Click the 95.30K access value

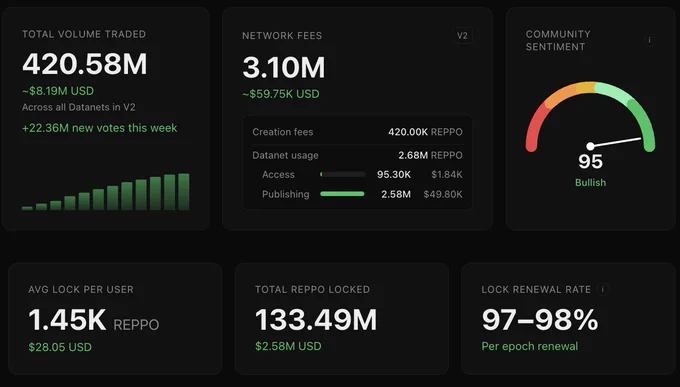[394, 174]
